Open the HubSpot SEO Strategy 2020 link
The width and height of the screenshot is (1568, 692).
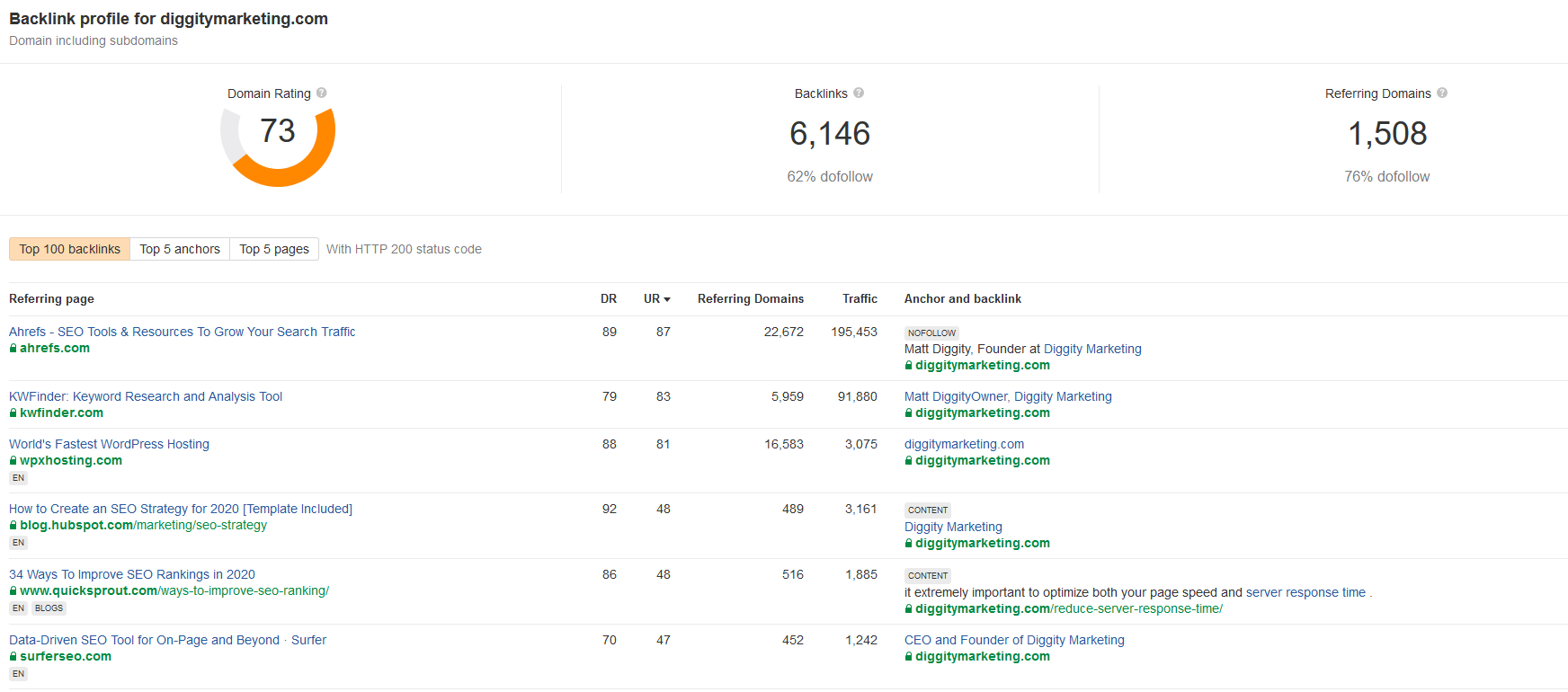tap(181, 509)
